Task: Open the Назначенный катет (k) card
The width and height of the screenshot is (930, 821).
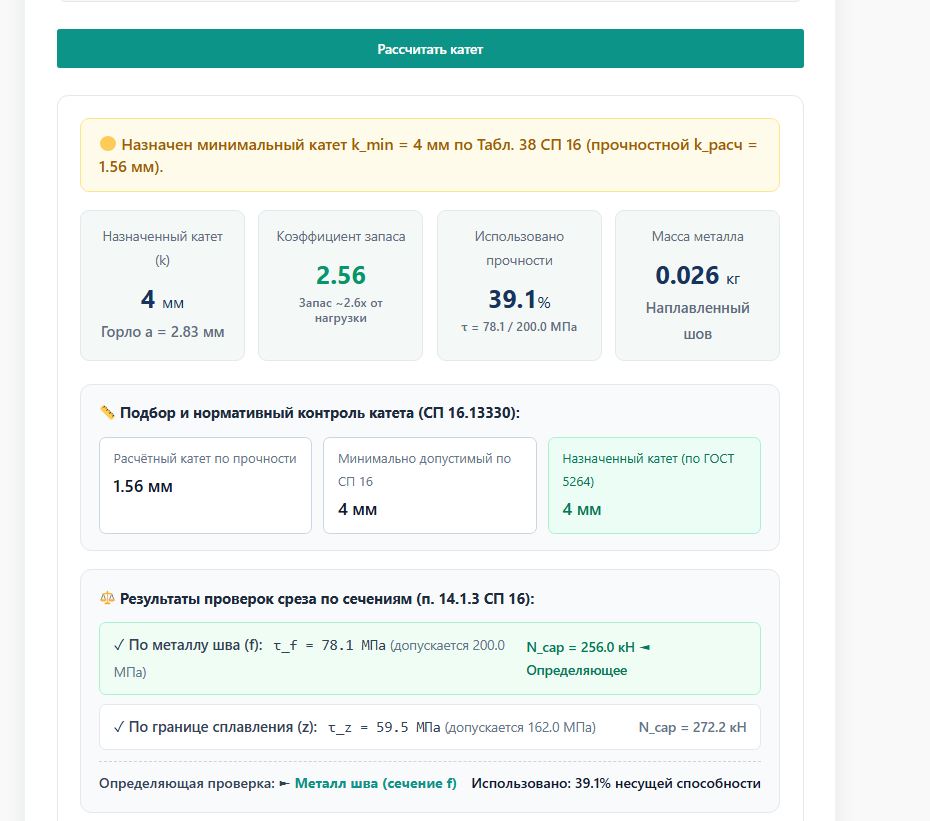Action: click(163, 285)
